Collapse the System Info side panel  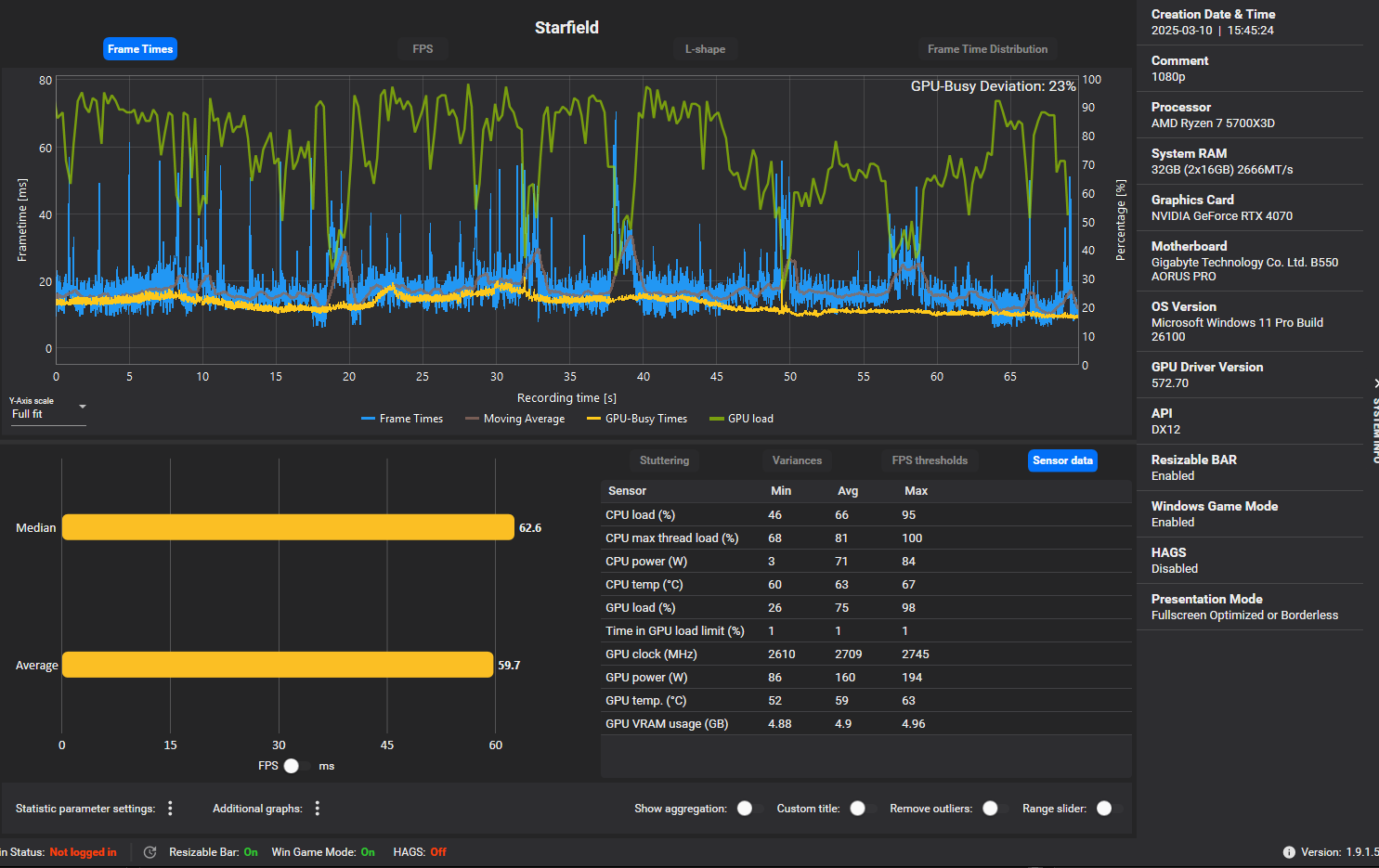coord(1375,382)
